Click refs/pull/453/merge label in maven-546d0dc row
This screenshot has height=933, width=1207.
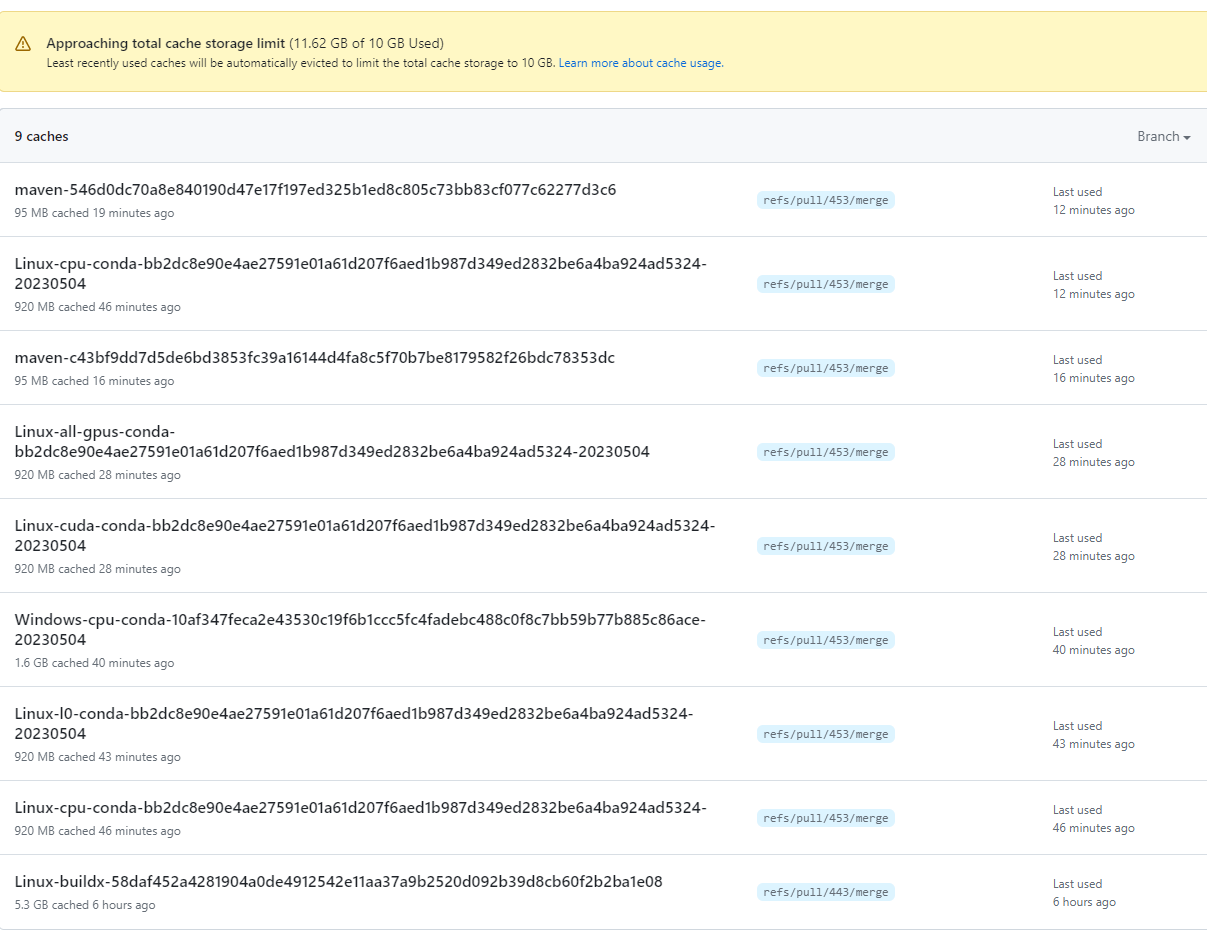pos(826,200)
